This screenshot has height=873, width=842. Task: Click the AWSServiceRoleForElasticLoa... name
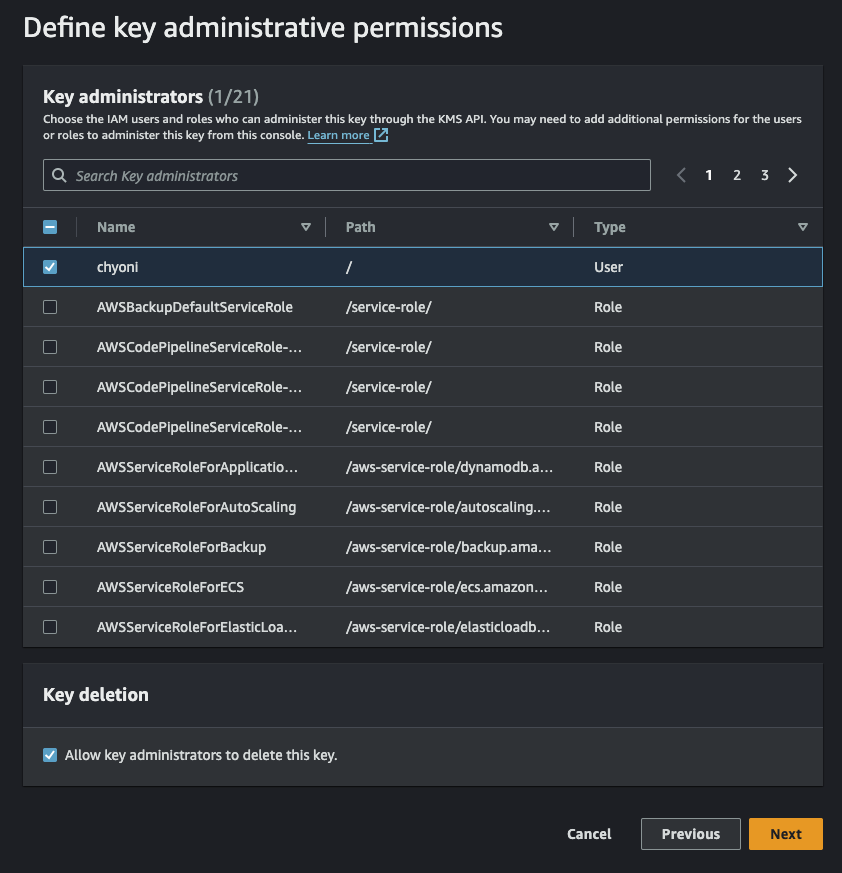point(197,627)
